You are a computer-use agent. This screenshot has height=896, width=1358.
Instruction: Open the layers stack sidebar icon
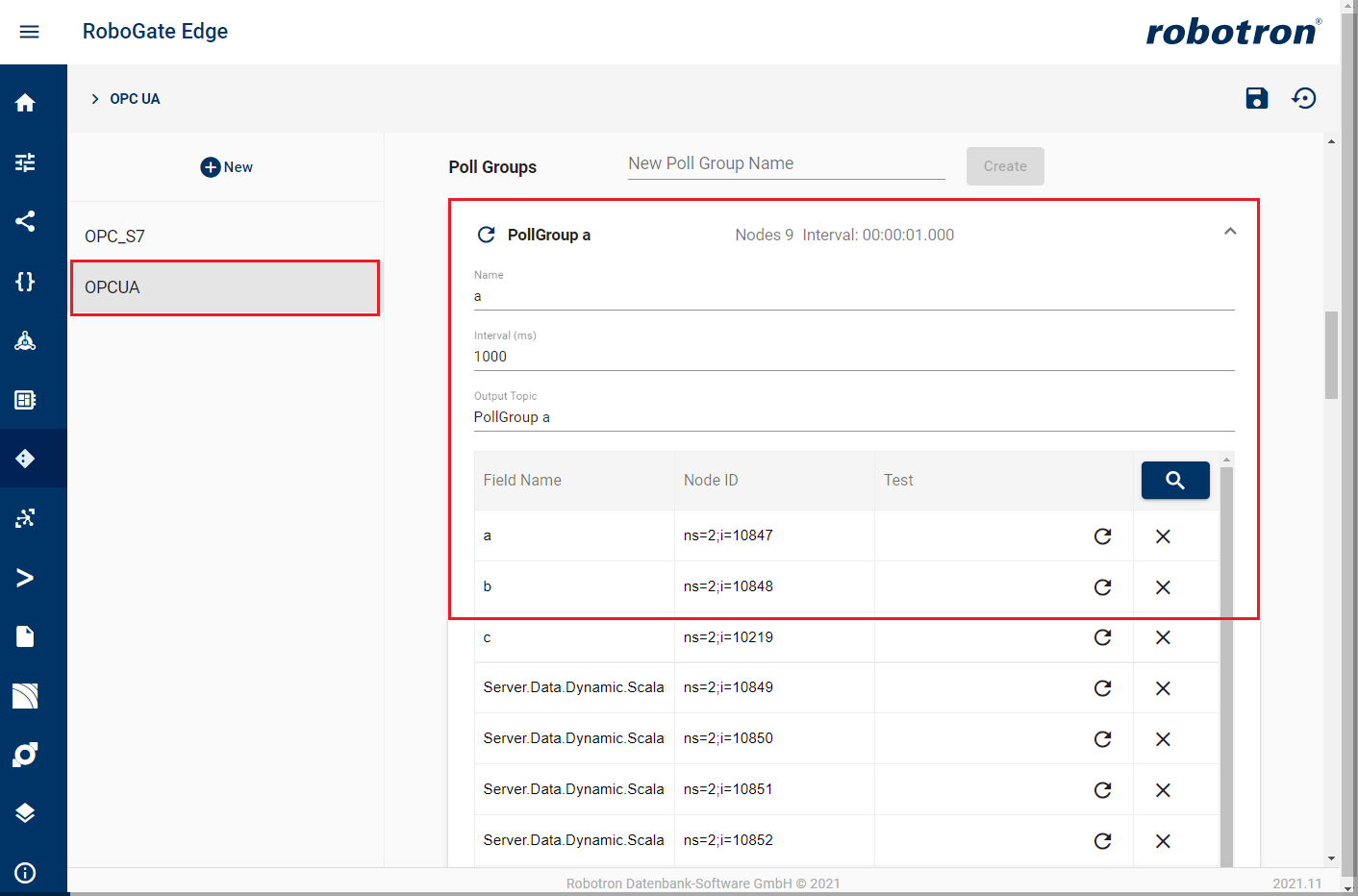click(26, 813)
